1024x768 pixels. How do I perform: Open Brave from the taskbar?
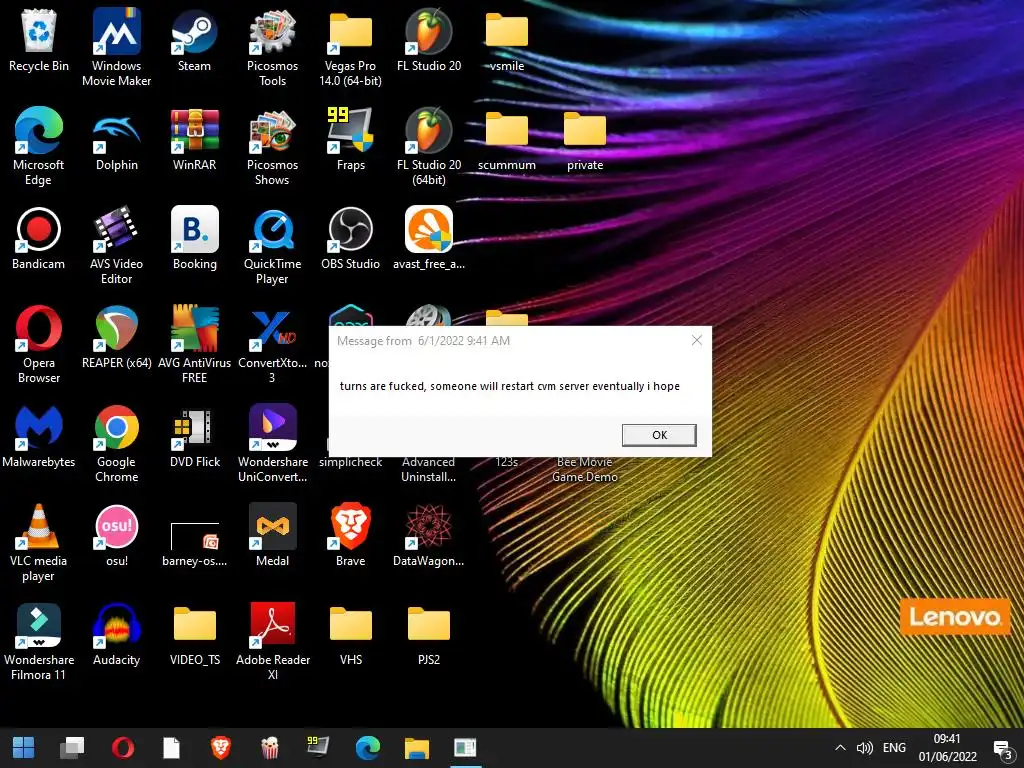point(221,748)
